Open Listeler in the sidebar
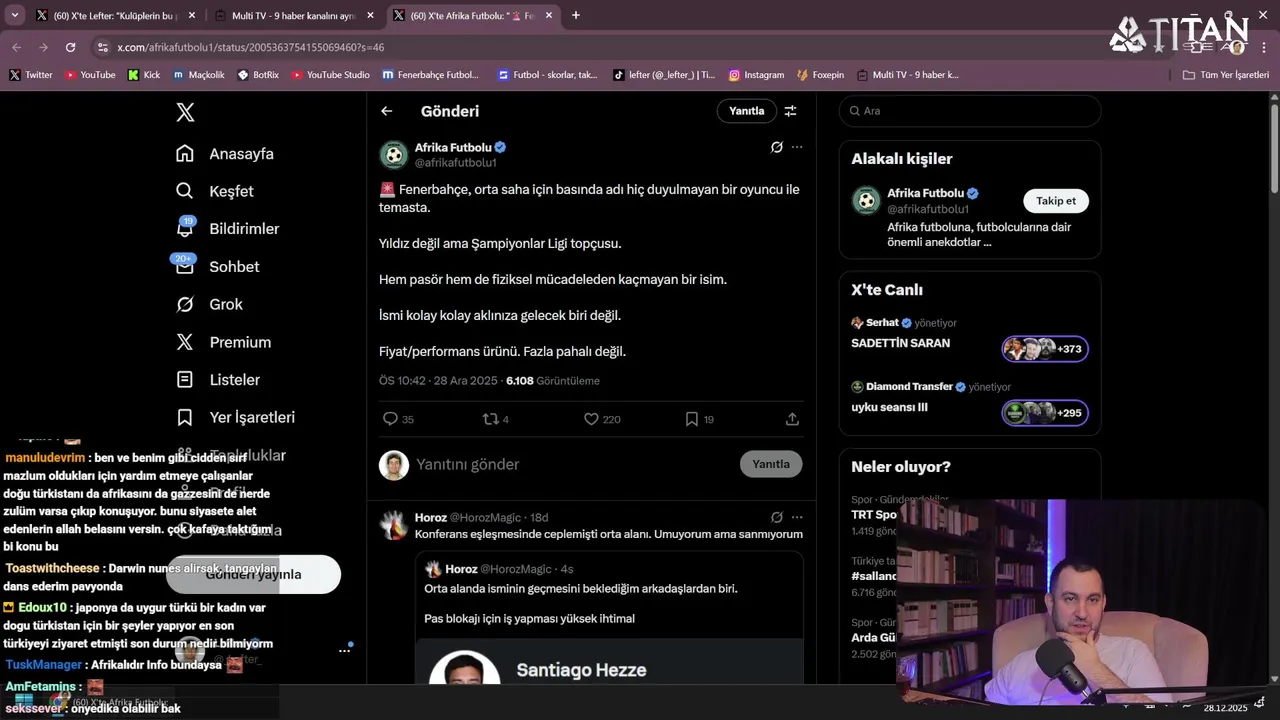Screen dimensions: 1280x720 coord(217,380)
